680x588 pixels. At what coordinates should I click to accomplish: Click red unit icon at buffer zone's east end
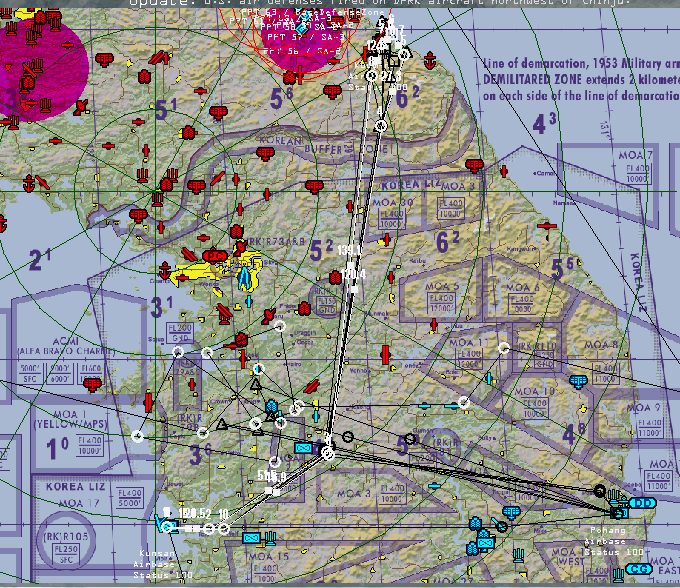[x=474, y=165]
